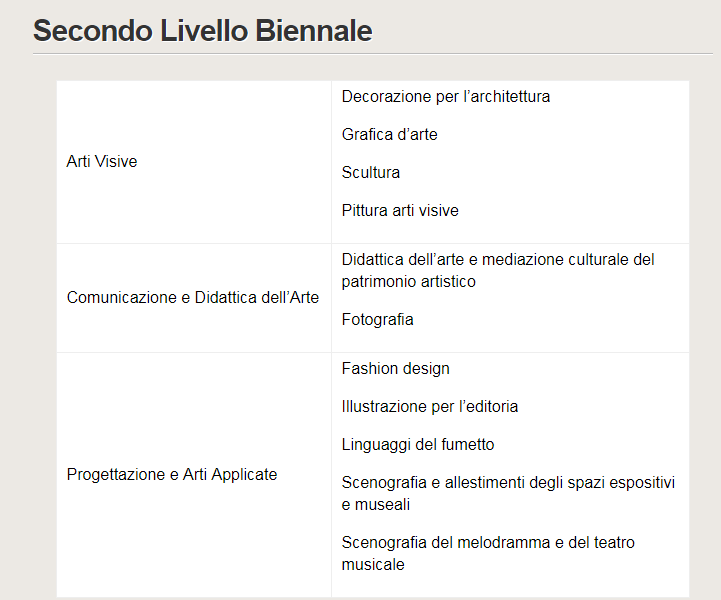
Task: Click the Fotografia course entry
Action: (377, 320)
